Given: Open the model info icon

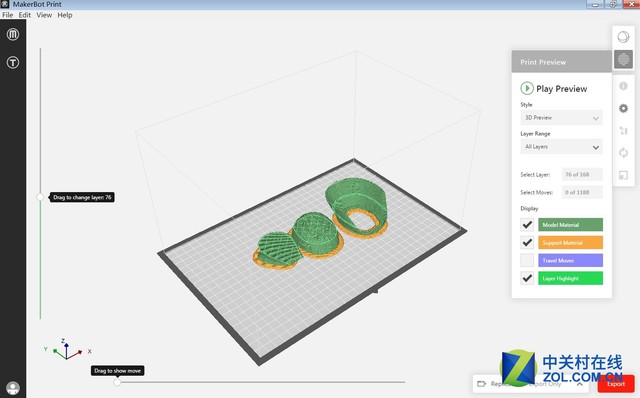Looking at the screenshot, I should [x=623, y=86].
